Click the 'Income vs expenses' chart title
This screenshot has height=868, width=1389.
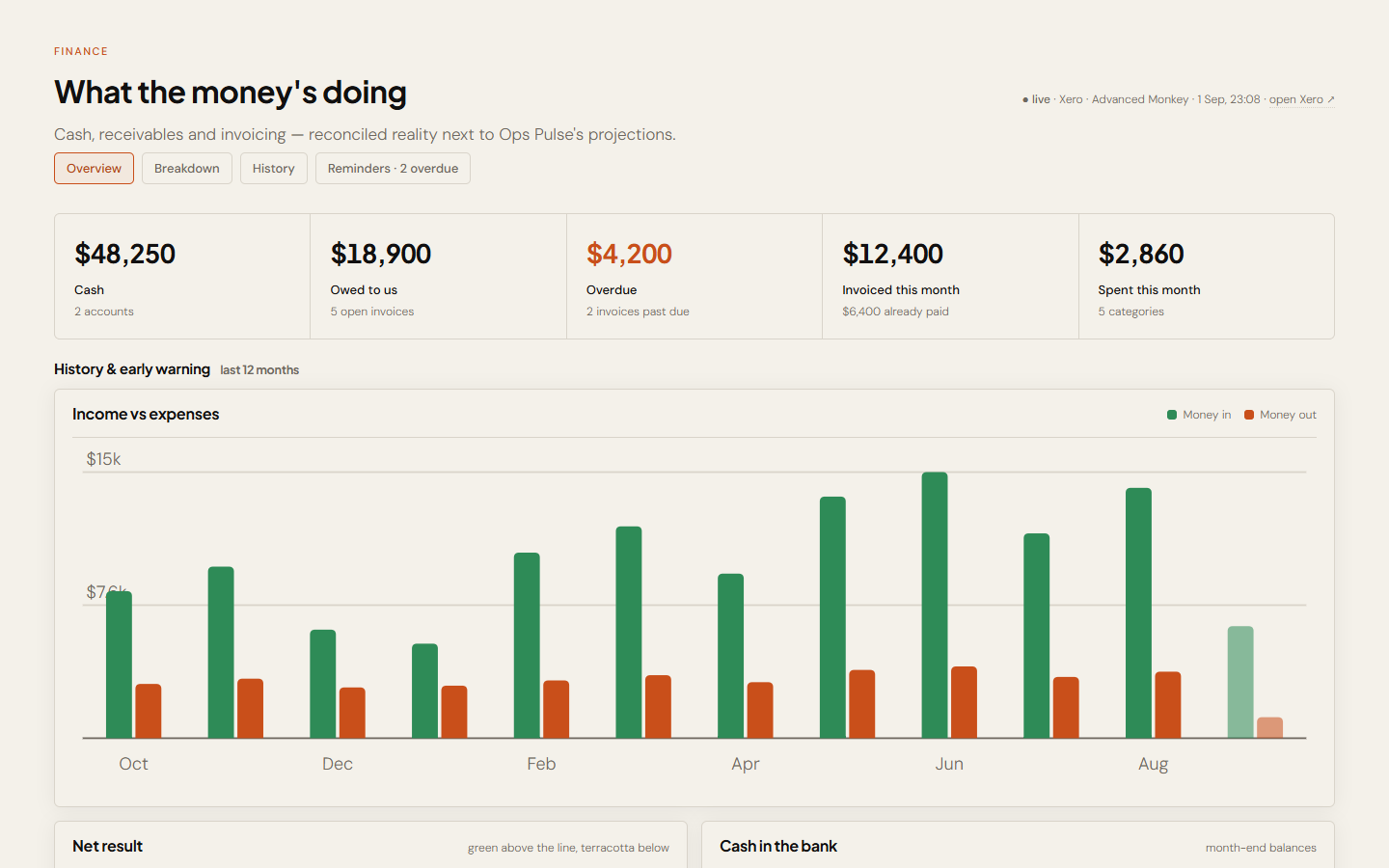[x=146, y=414]
